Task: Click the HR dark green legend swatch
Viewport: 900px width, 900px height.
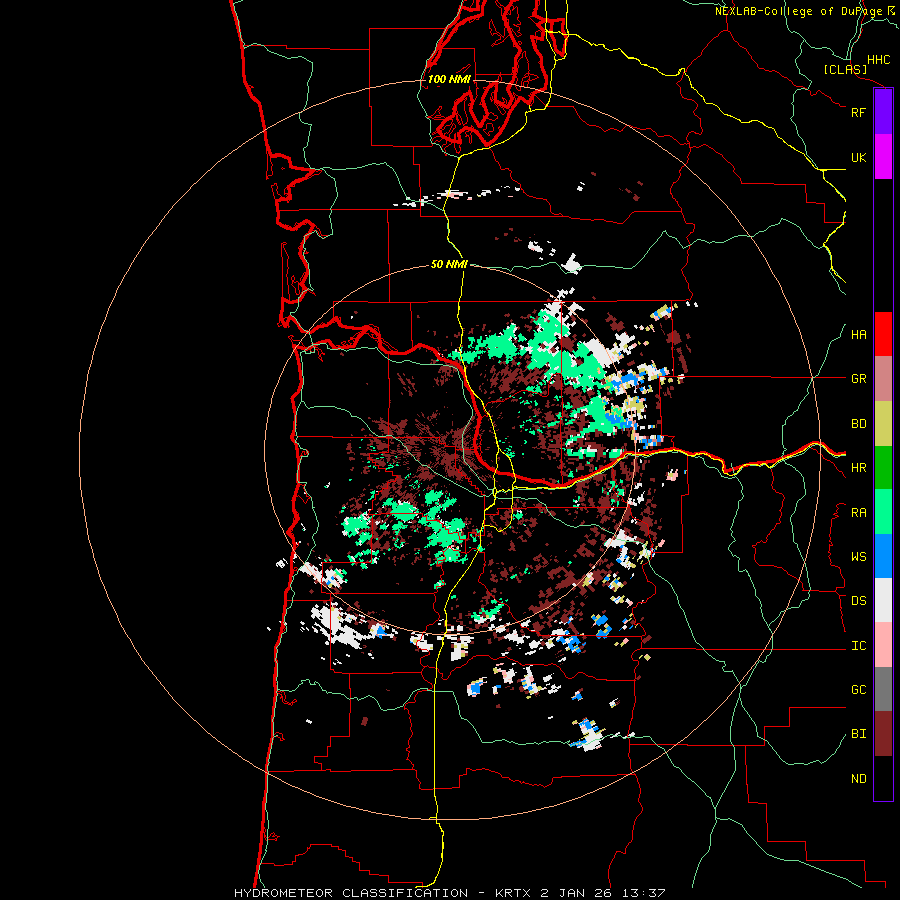Action: [883, 468]
